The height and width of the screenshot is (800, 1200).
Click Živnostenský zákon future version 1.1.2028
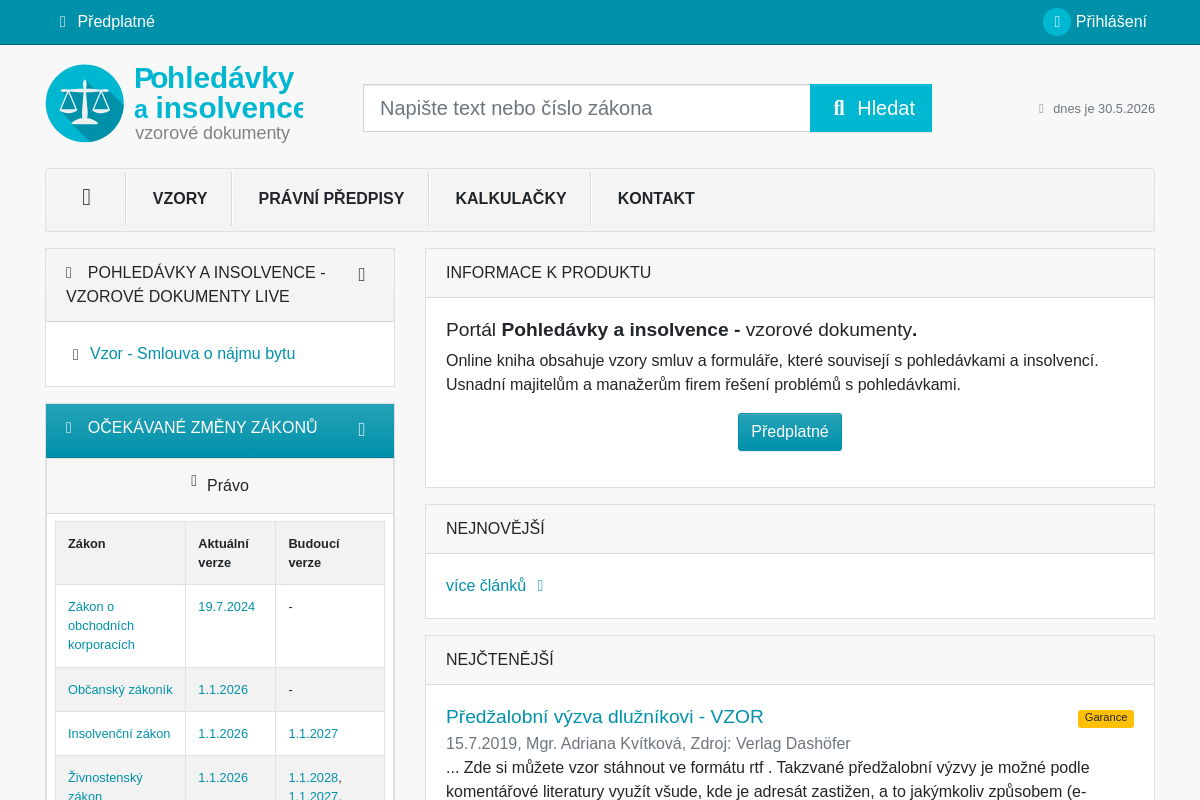(313, 778)
